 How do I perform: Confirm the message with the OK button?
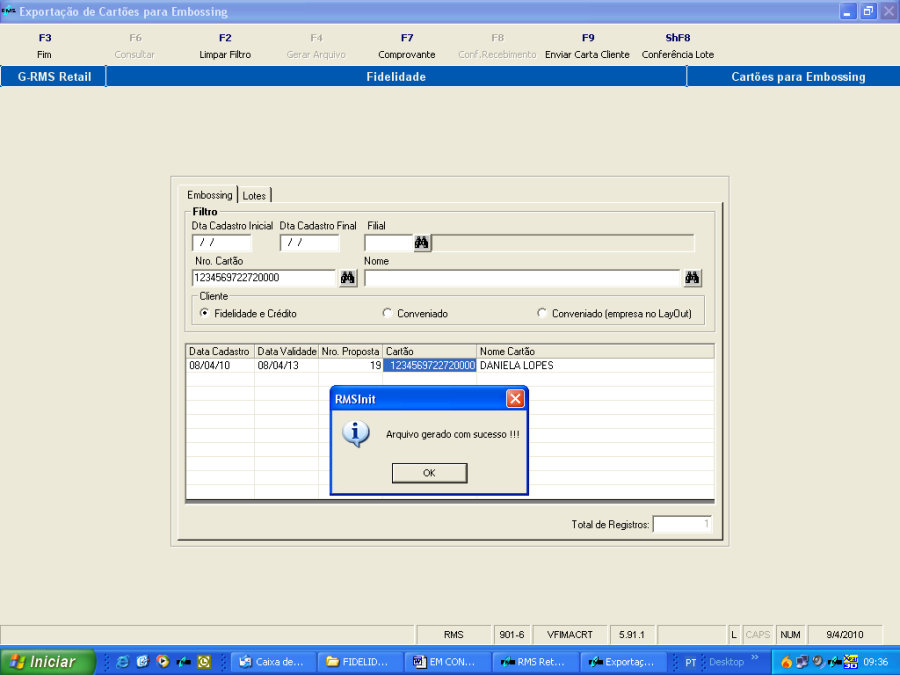[x=429, y=473]
